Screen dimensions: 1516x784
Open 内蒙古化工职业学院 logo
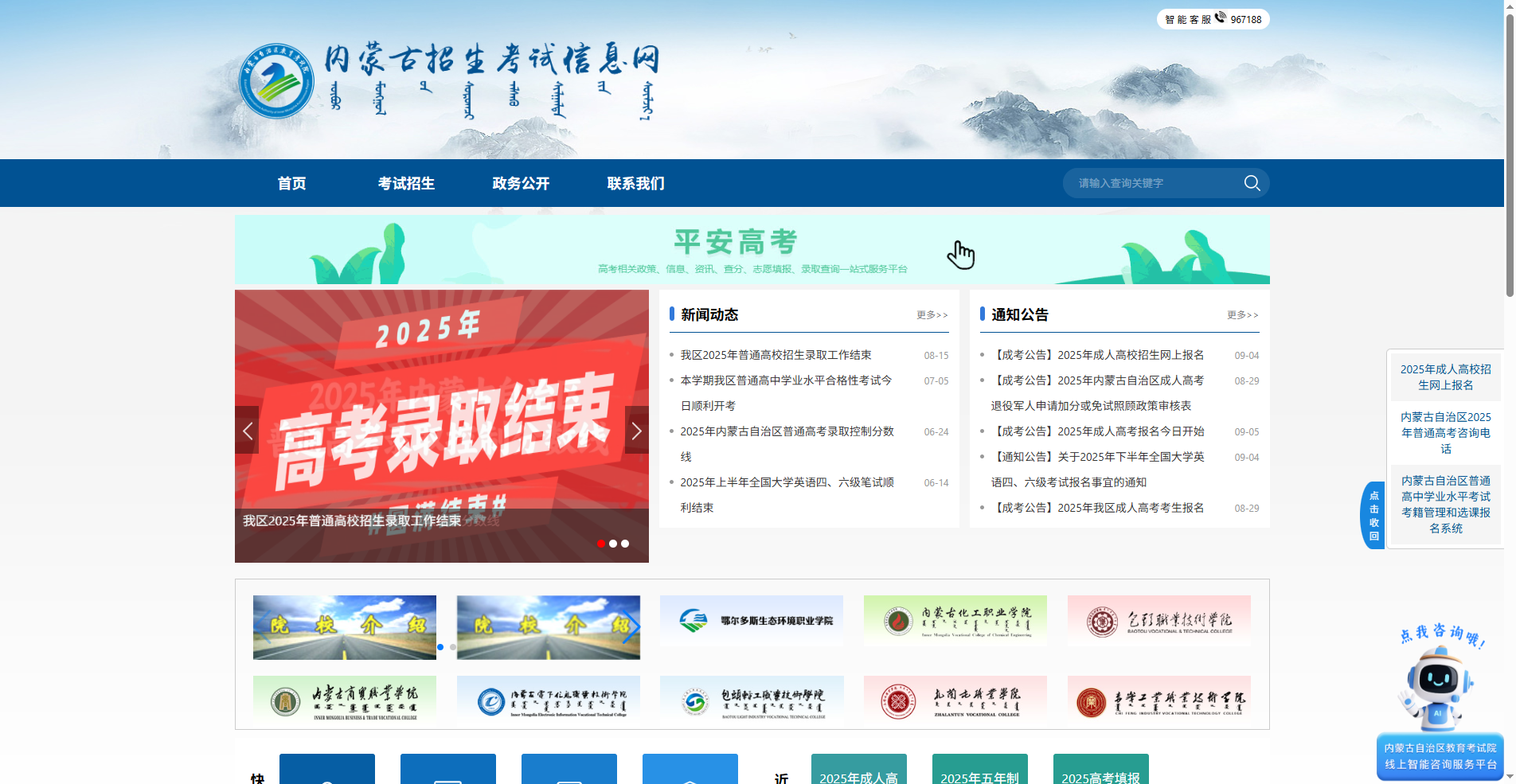click(x=955, y=620)
